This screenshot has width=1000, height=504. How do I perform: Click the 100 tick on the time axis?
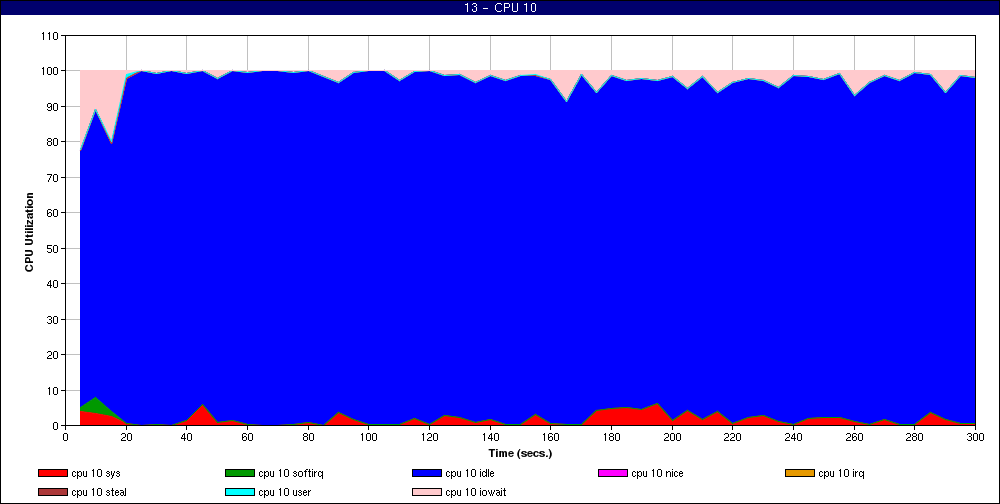pos(369,437)
